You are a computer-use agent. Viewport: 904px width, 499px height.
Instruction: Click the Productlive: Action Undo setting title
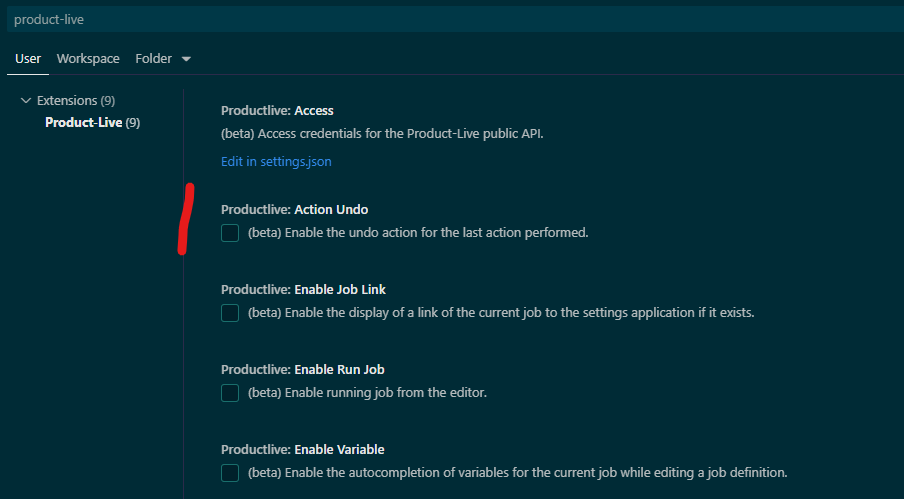coord(294,210)
